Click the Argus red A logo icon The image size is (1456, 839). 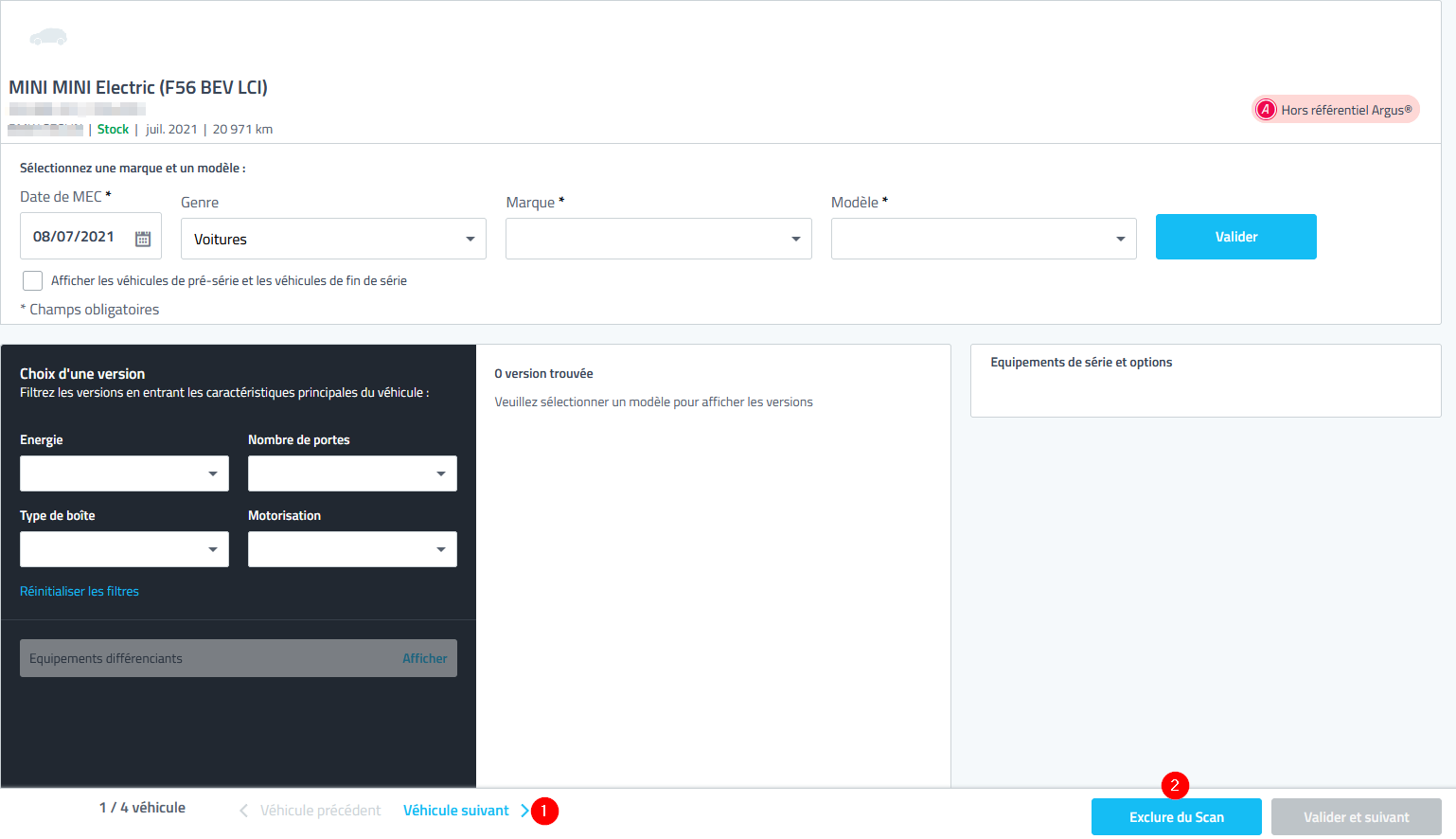1266,110
